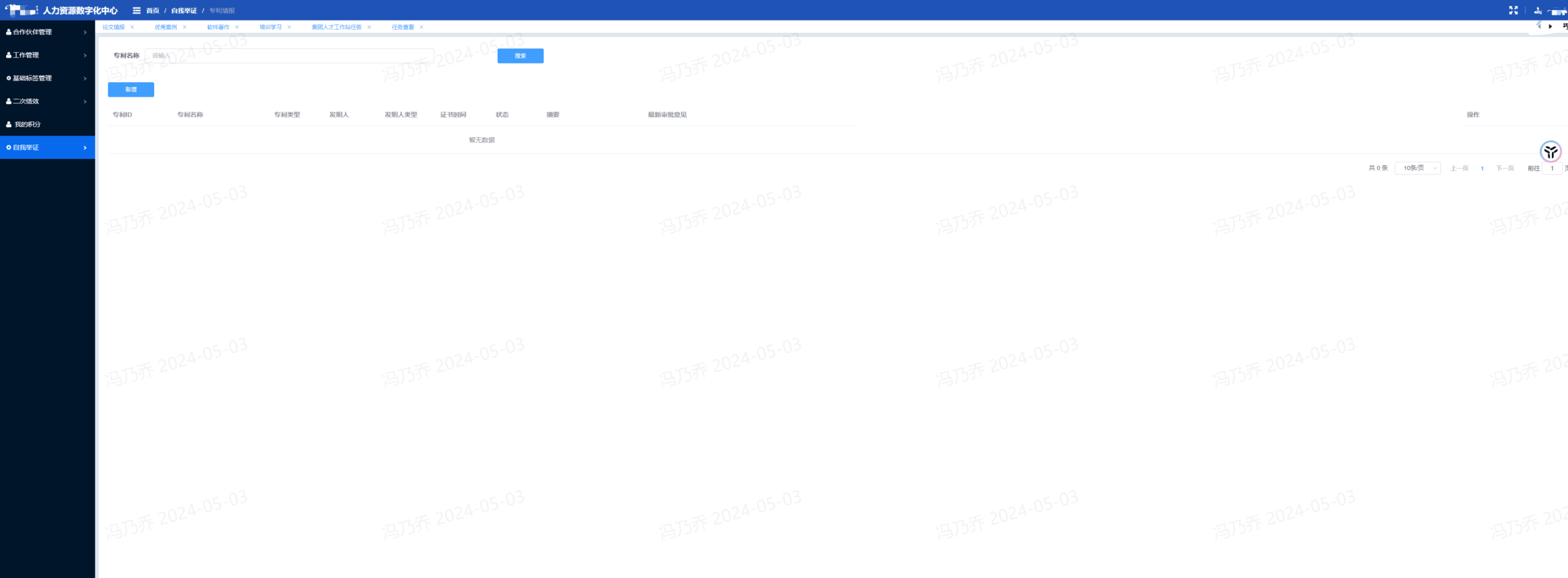Close the 培训学习 tab
The height and width of the screenshot is (578, 1568).
pos(289,27)
